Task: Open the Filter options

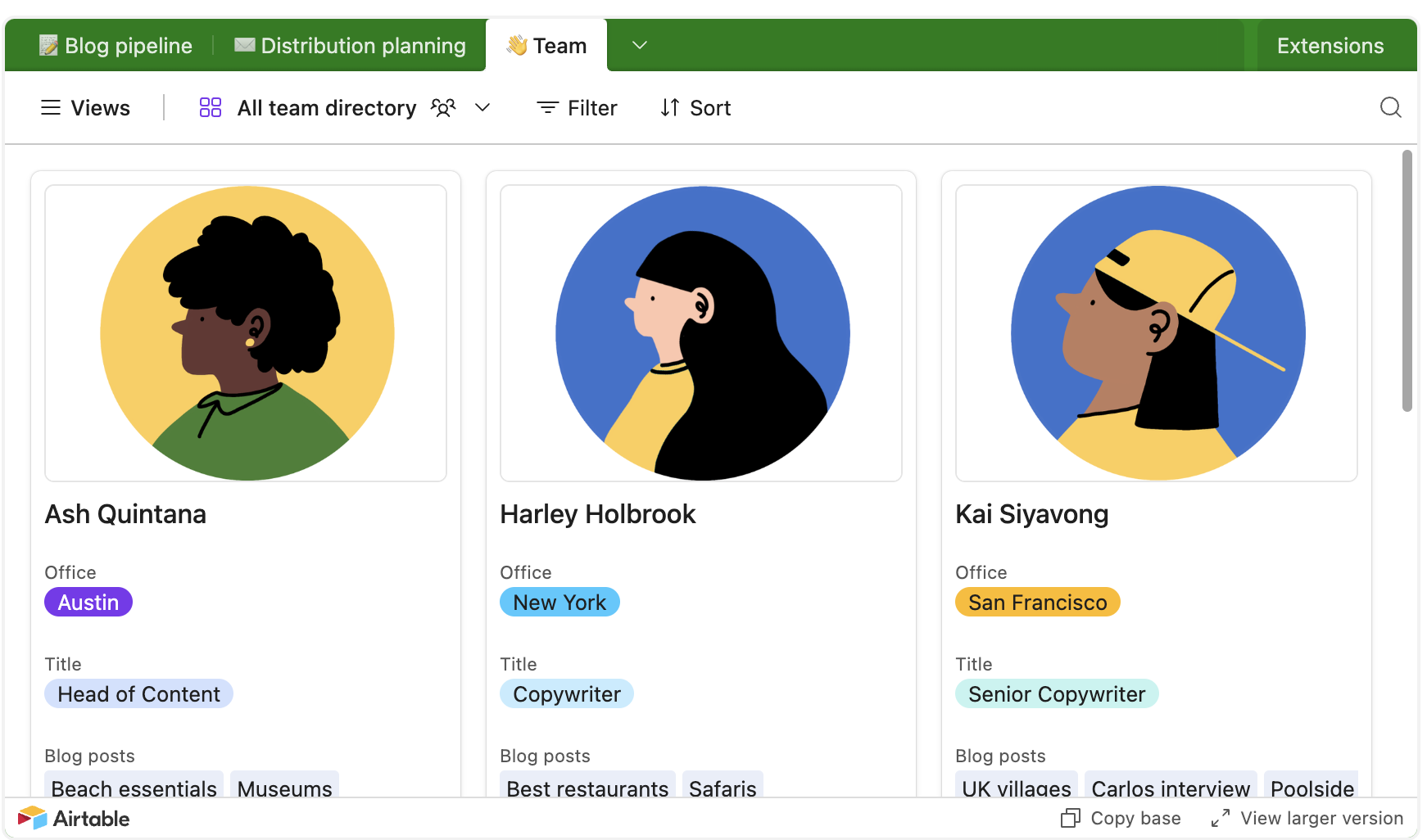Action: tap(577, 107)
